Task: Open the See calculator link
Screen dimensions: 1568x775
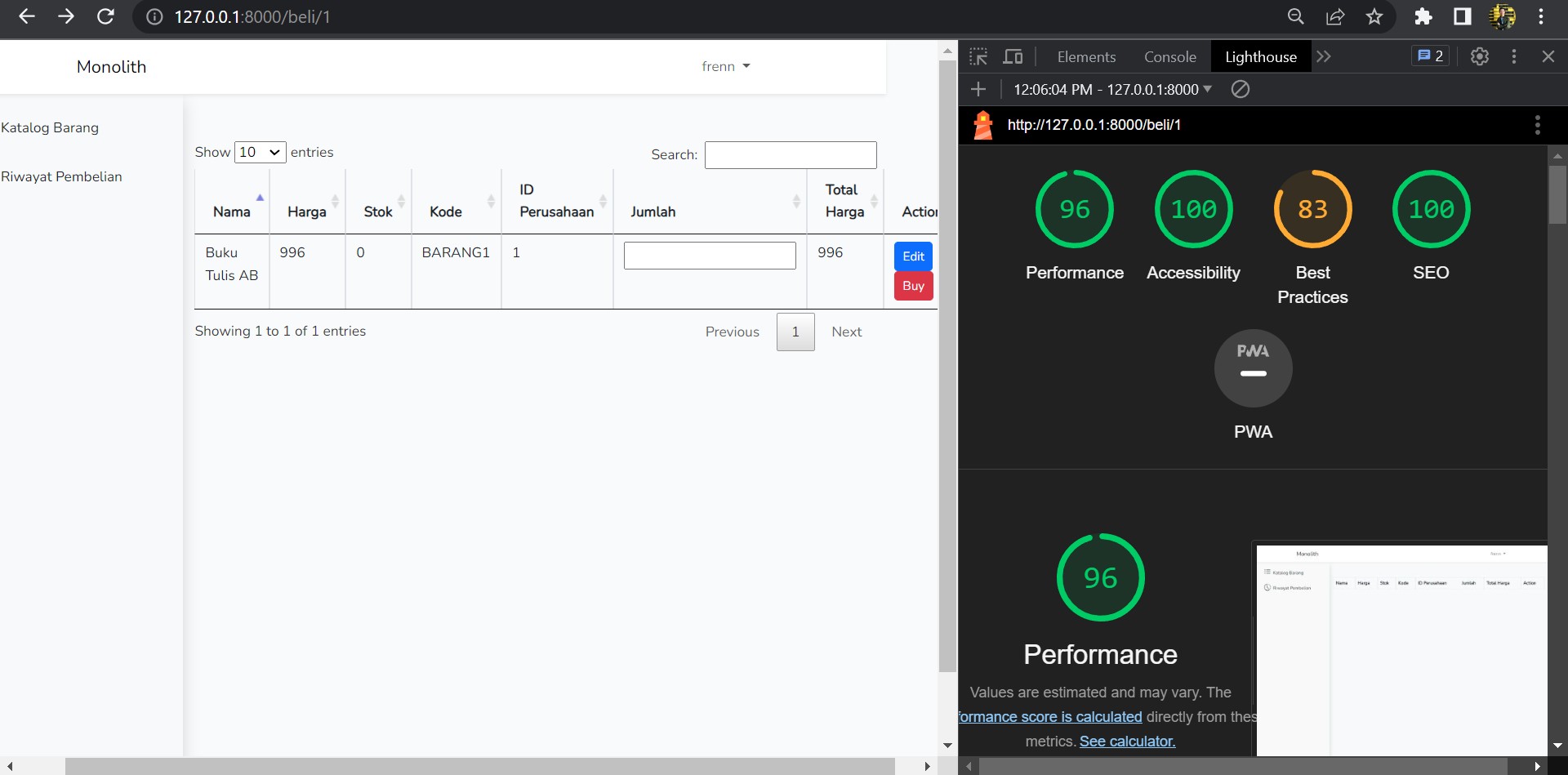Action: coord(1127,742)
